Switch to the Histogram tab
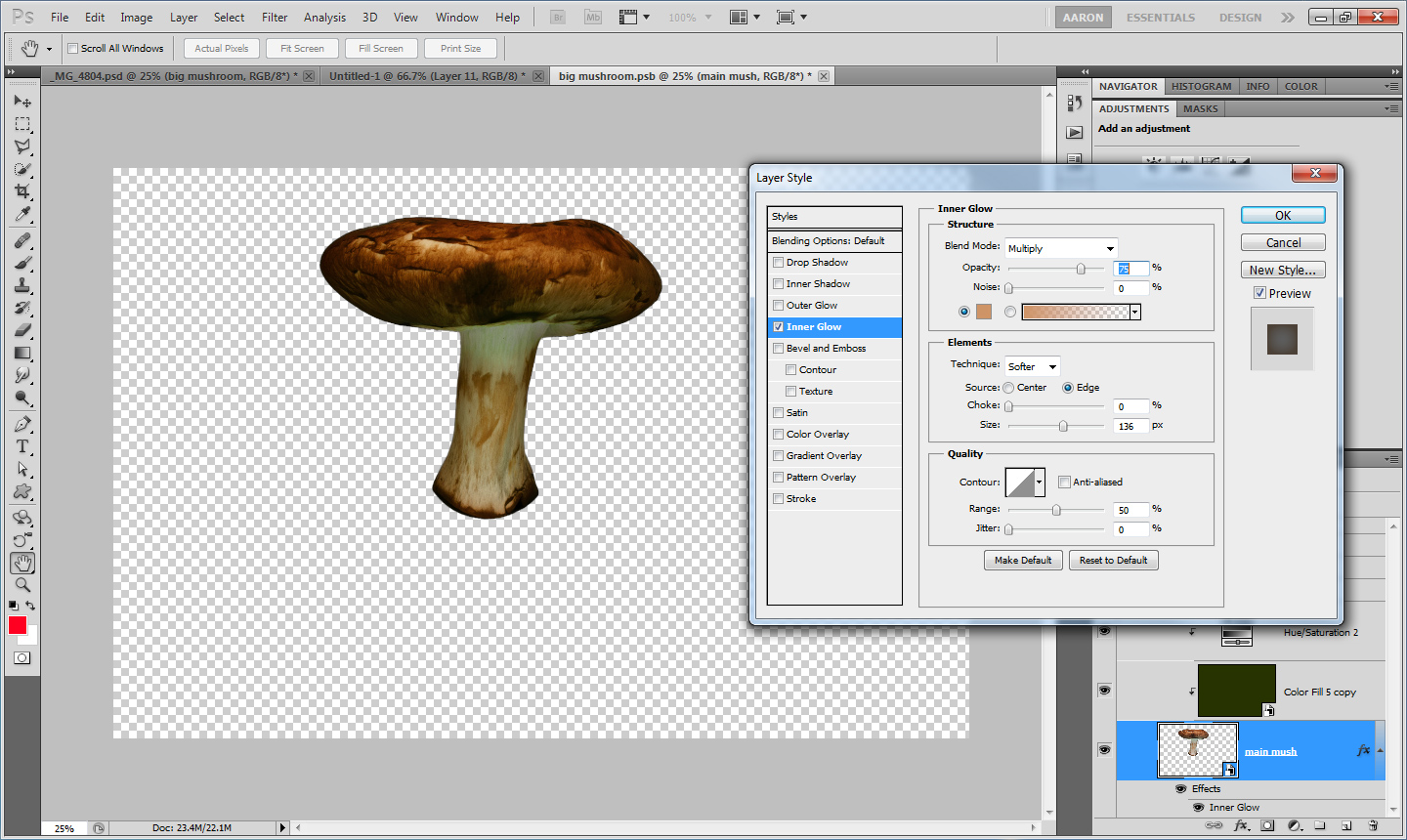 tap(1201, 86)
